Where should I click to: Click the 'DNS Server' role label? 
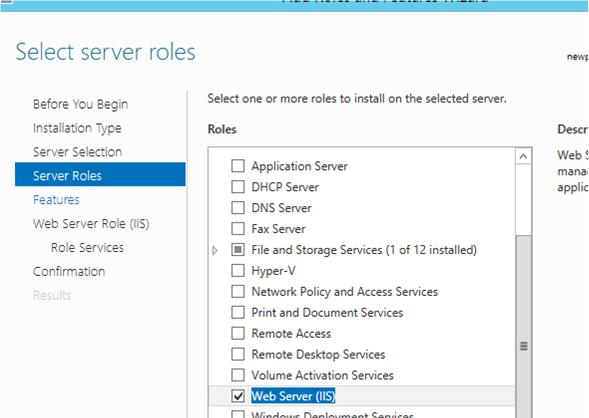point(281,208)
